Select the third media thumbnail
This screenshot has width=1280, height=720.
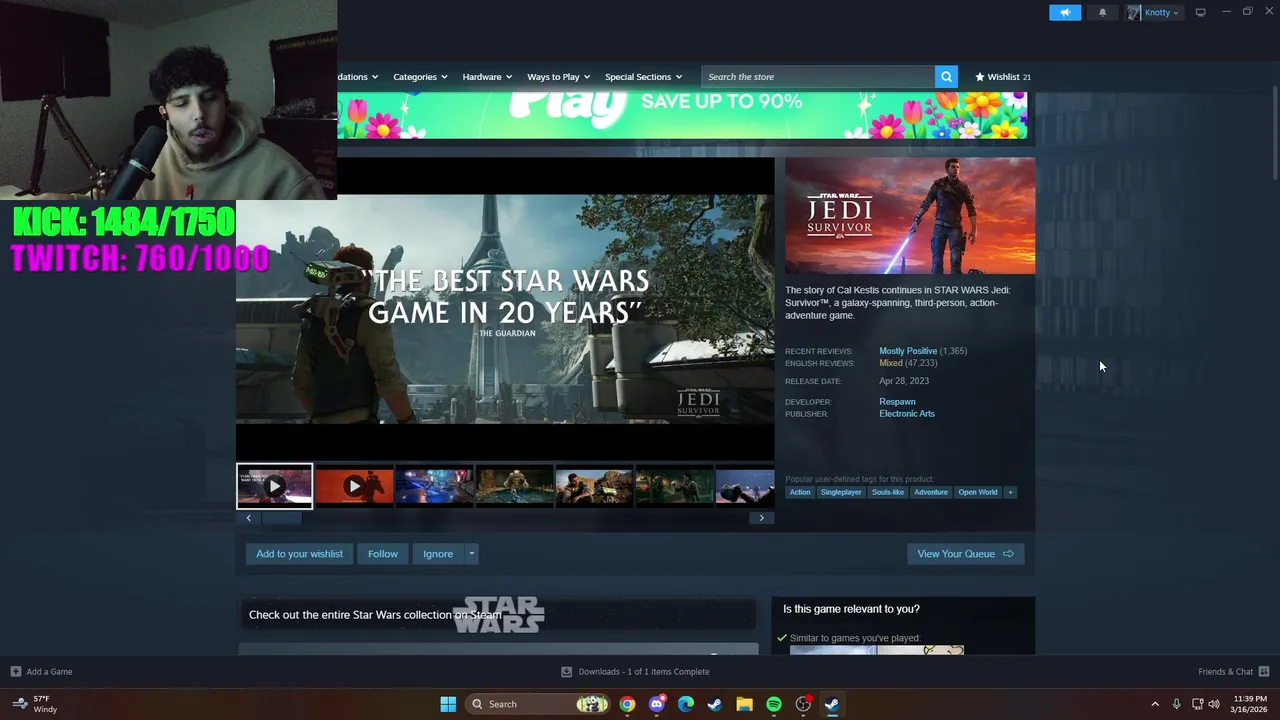[434, 486]
